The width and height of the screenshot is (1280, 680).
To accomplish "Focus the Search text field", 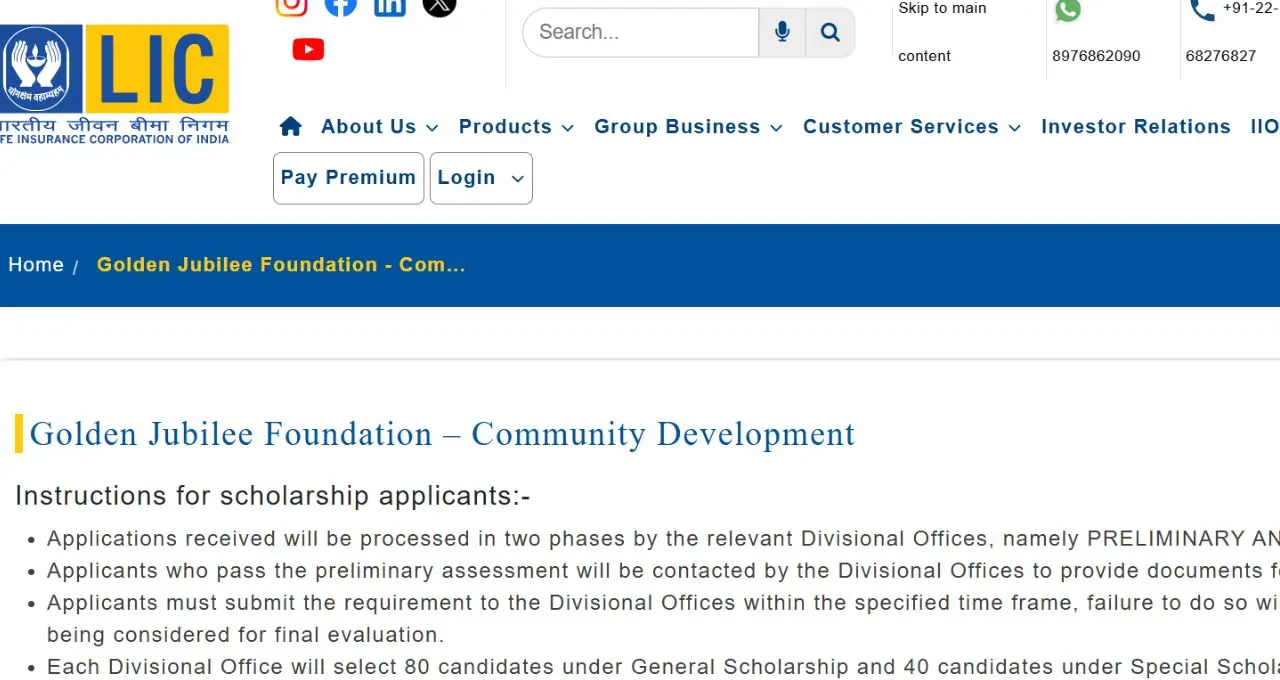I will pyautogui.click(x=640, y=32).
